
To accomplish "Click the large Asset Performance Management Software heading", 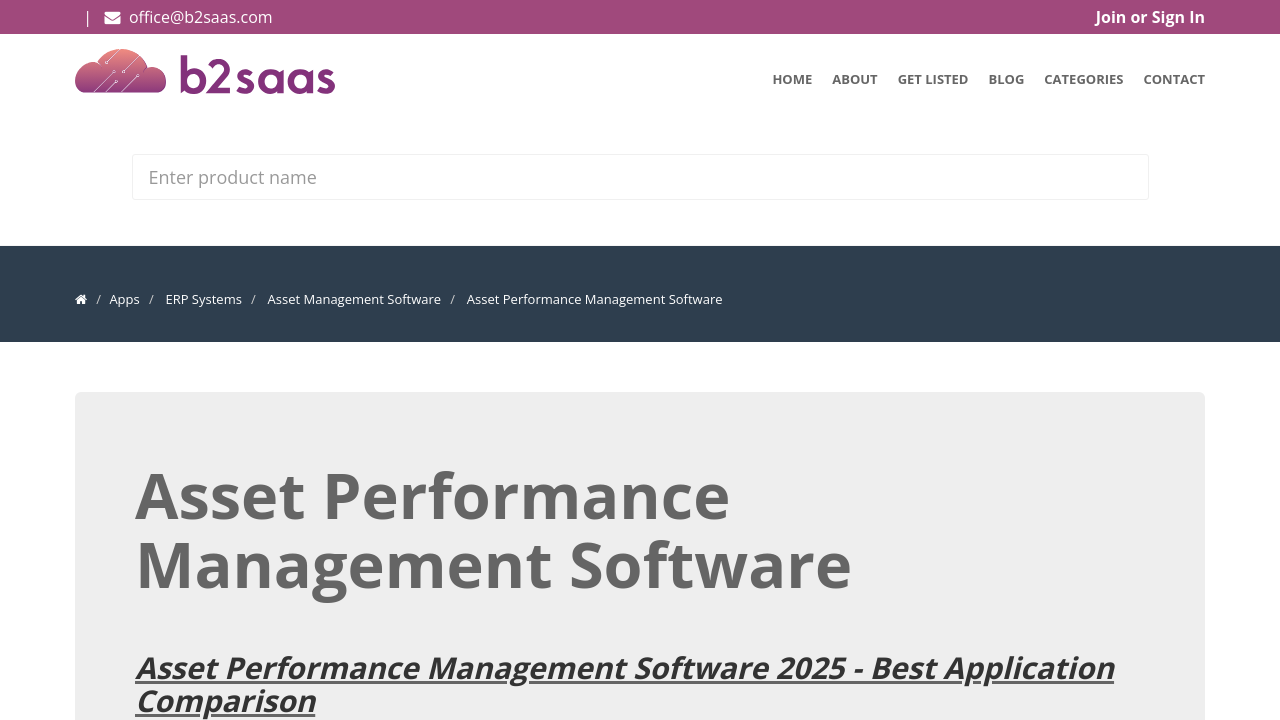I will 493,530.
